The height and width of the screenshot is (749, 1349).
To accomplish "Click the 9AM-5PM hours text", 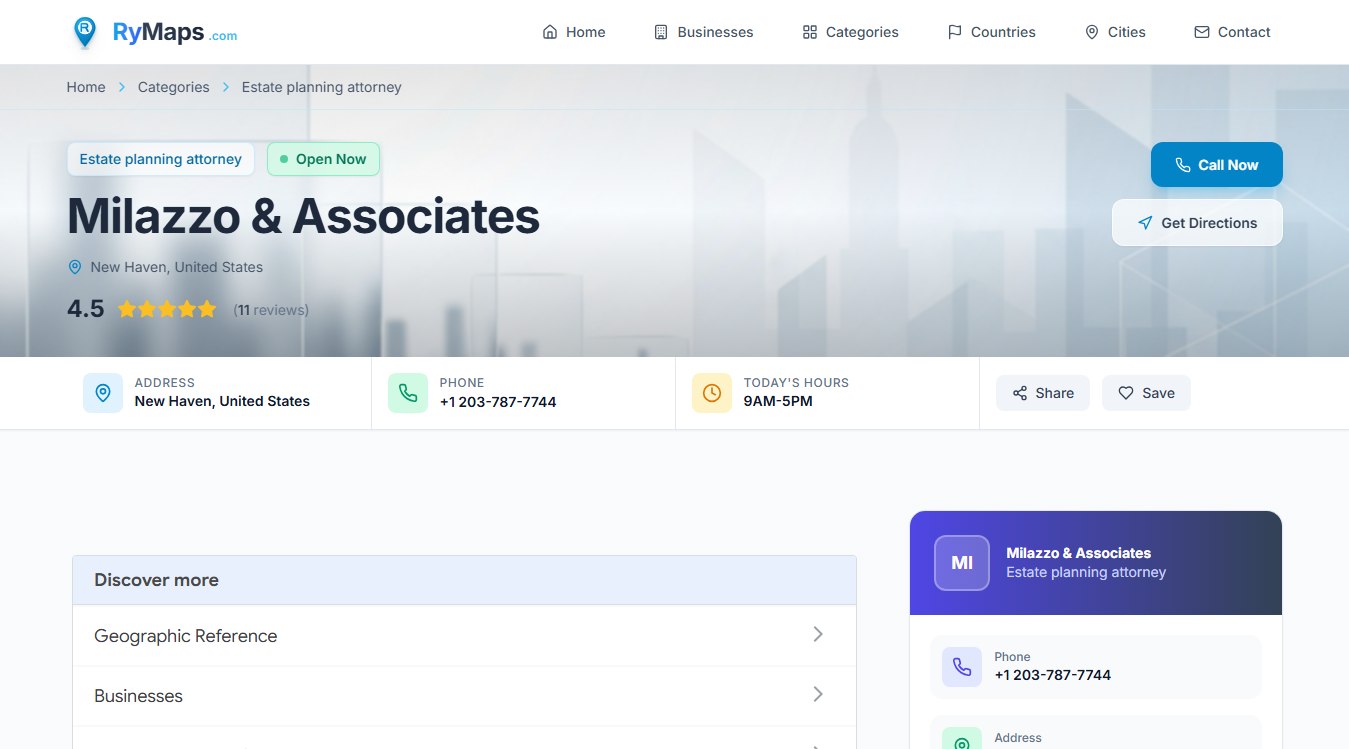I will tap(778, 401).
